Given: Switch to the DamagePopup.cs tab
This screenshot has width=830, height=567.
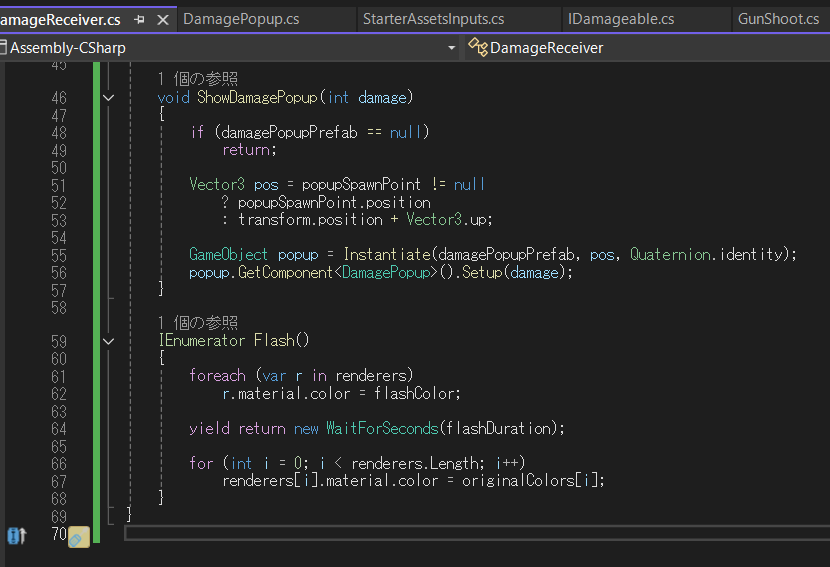Looking at the screenshot, I should [241, 19].
